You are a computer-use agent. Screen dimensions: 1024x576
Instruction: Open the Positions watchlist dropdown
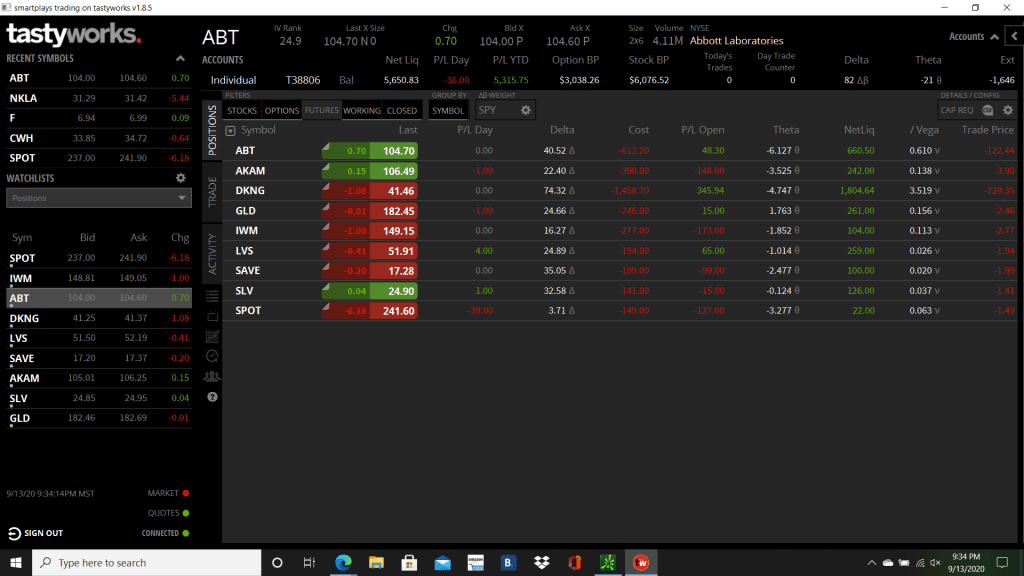(x=98, y=198)
